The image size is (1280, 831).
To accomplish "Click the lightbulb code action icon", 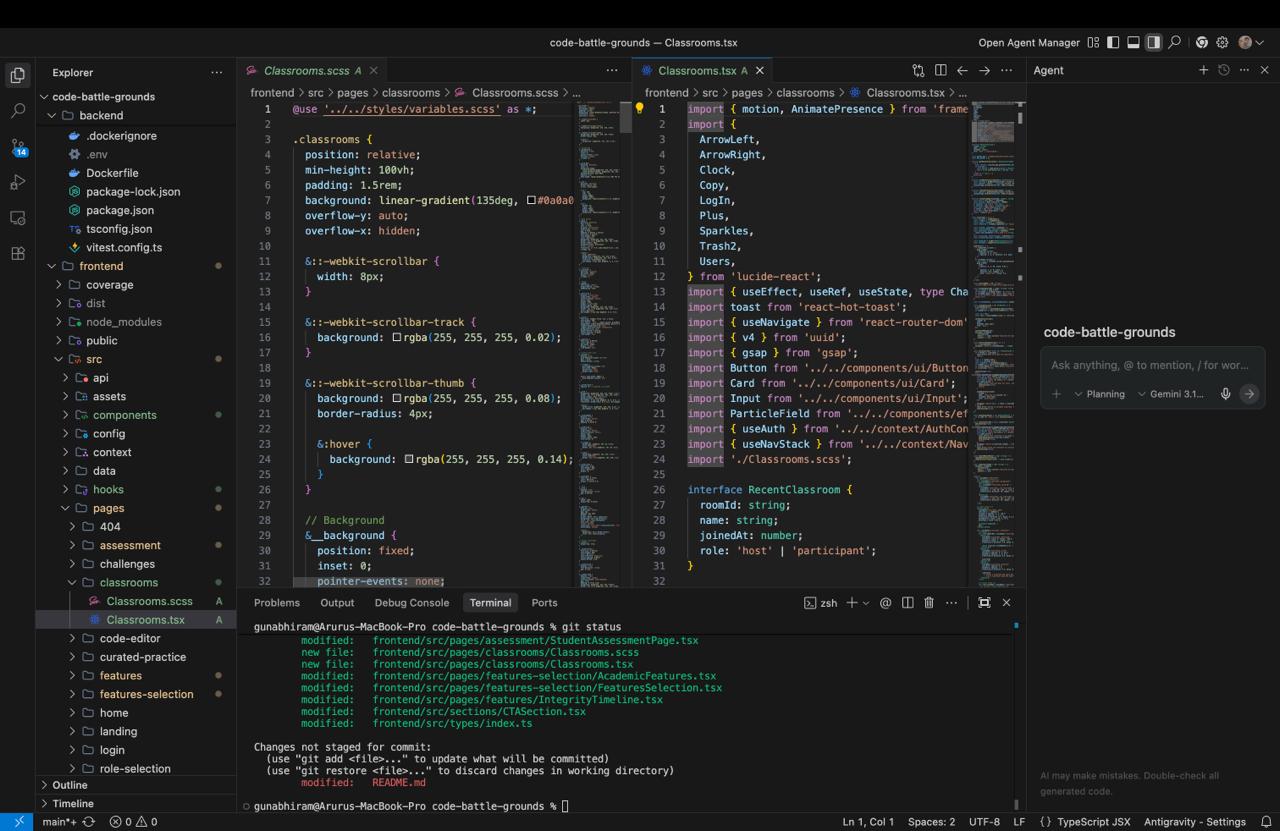I will pyautogui.click(x=640, y=109).
